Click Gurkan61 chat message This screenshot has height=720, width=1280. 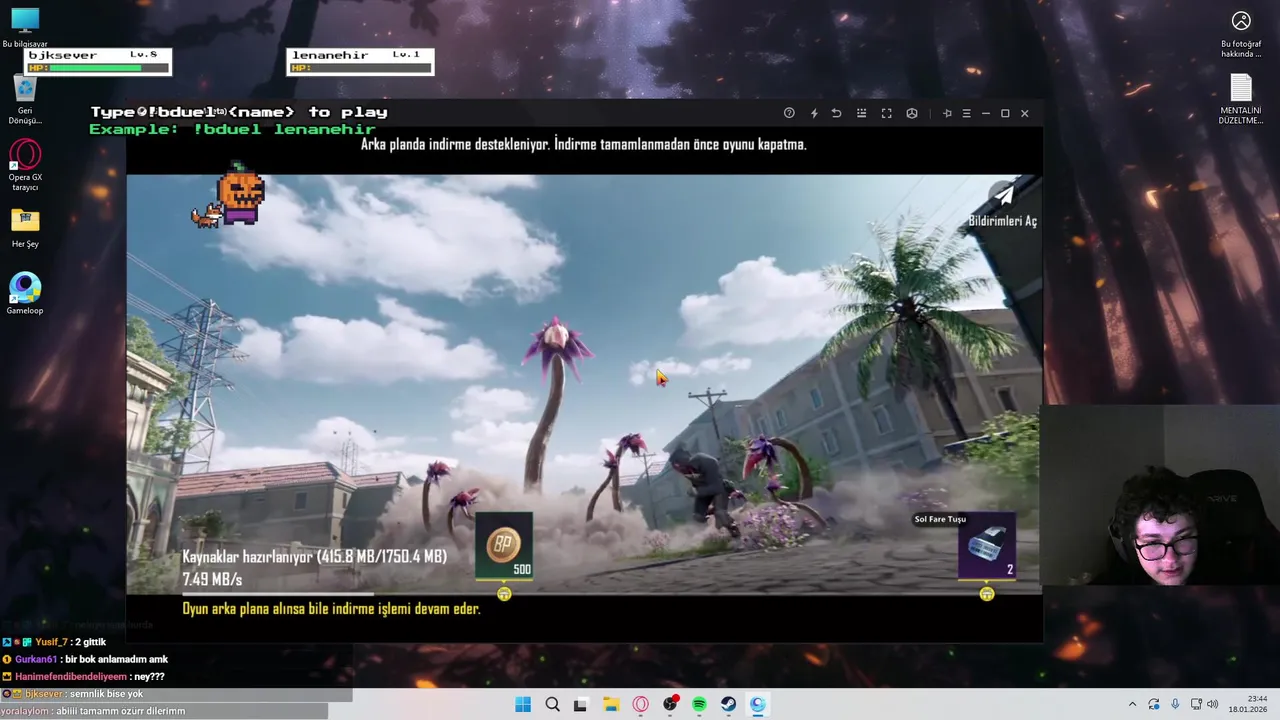[85, 659]
